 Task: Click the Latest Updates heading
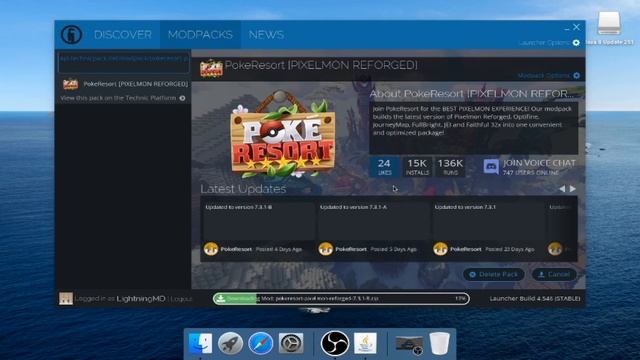(x=243, y=189)
